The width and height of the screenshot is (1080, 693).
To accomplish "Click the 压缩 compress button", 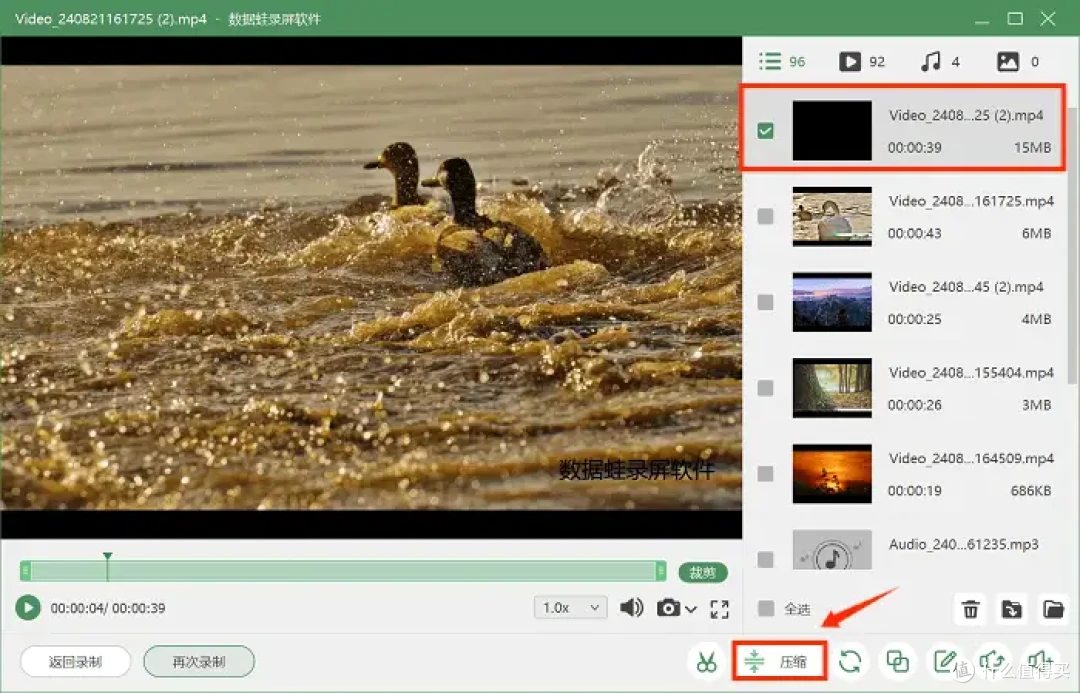I will tap(779, 662).
